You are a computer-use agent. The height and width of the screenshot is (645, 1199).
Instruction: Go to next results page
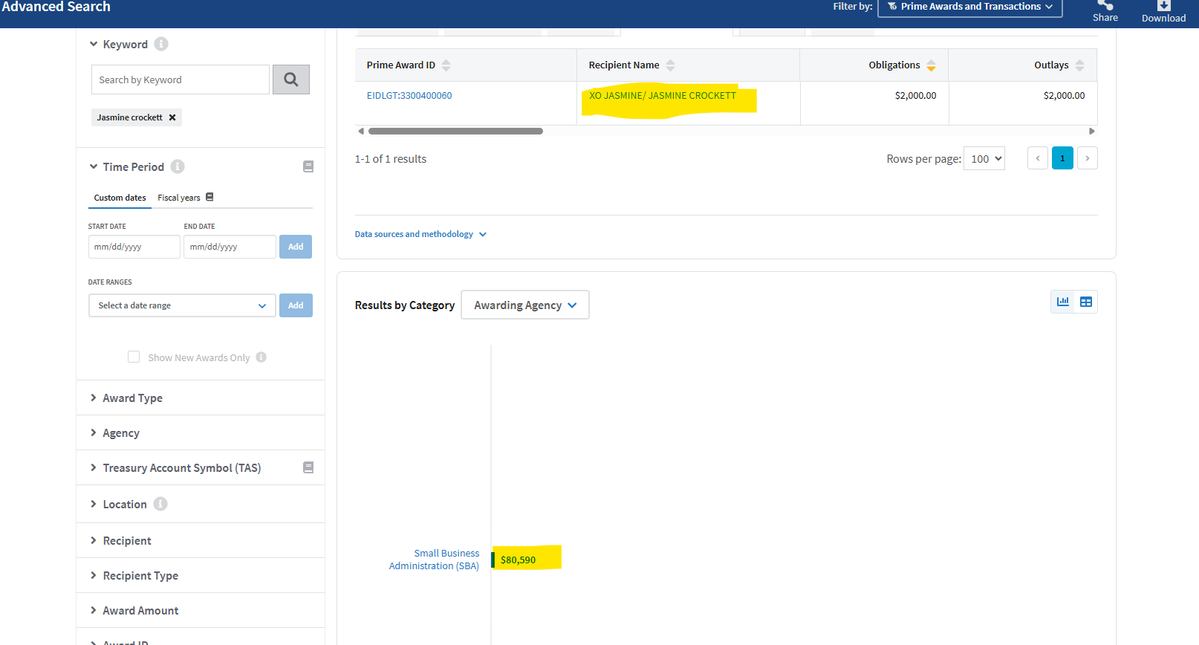(1087, 158)
